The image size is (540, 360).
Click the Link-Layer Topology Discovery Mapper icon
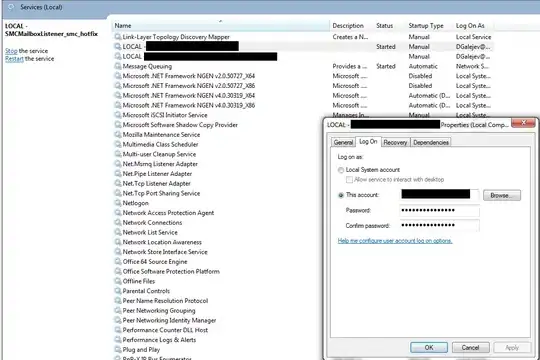[x=118, y=37]
